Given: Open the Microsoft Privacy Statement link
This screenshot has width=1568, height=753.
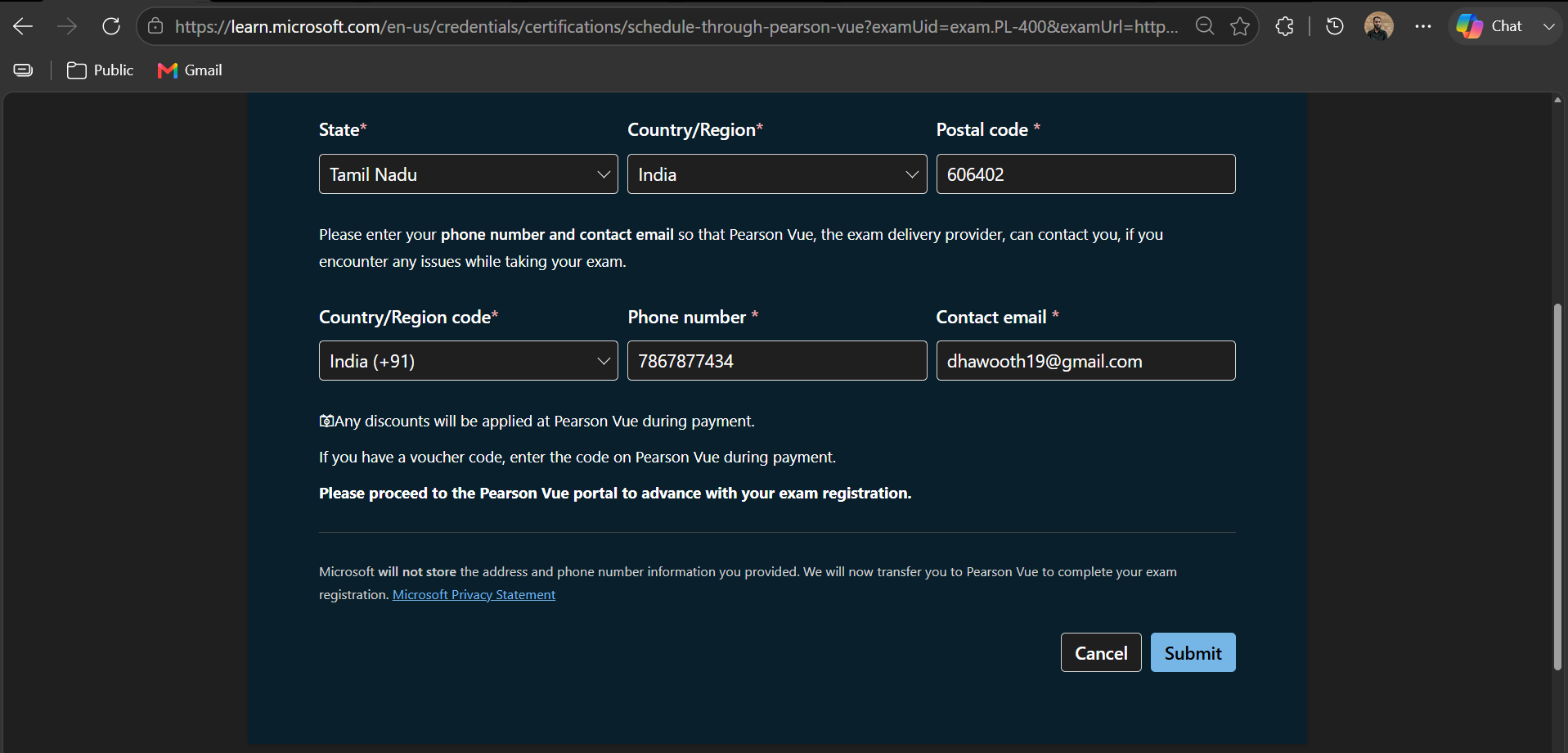Looking at the screenshot, I should tap(474, 595).
